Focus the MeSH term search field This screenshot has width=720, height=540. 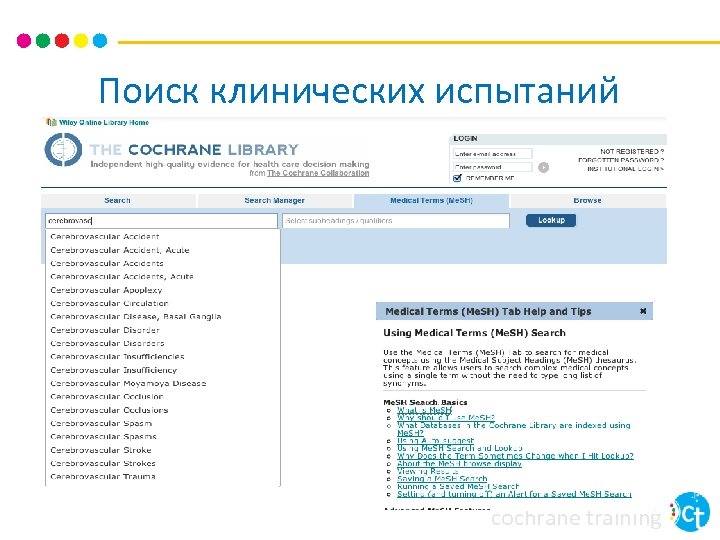pyautogui.click(x=162, y=221)
